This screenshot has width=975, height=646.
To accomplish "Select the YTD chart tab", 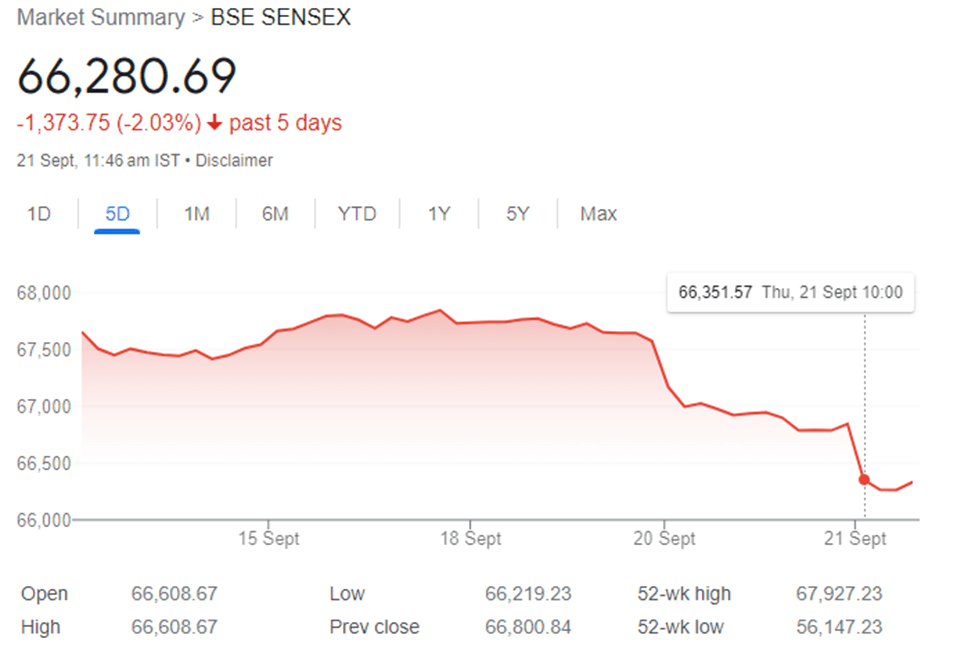I will [x=356, y=213].
